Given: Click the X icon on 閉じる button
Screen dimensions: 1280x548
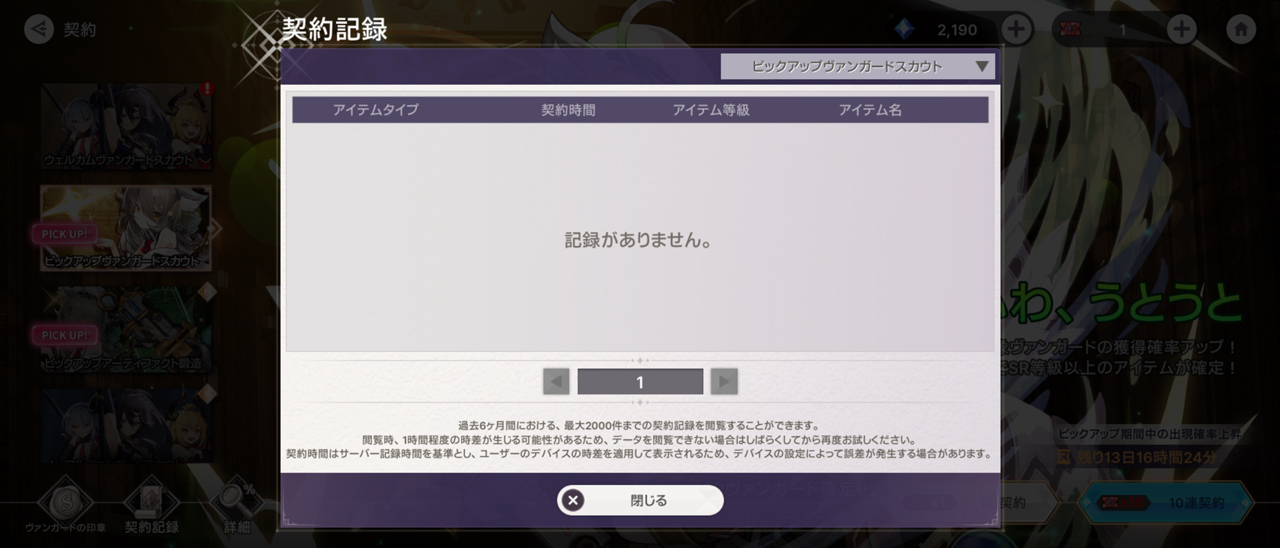Looking at the screenshot, I should (x=573, y=500).
